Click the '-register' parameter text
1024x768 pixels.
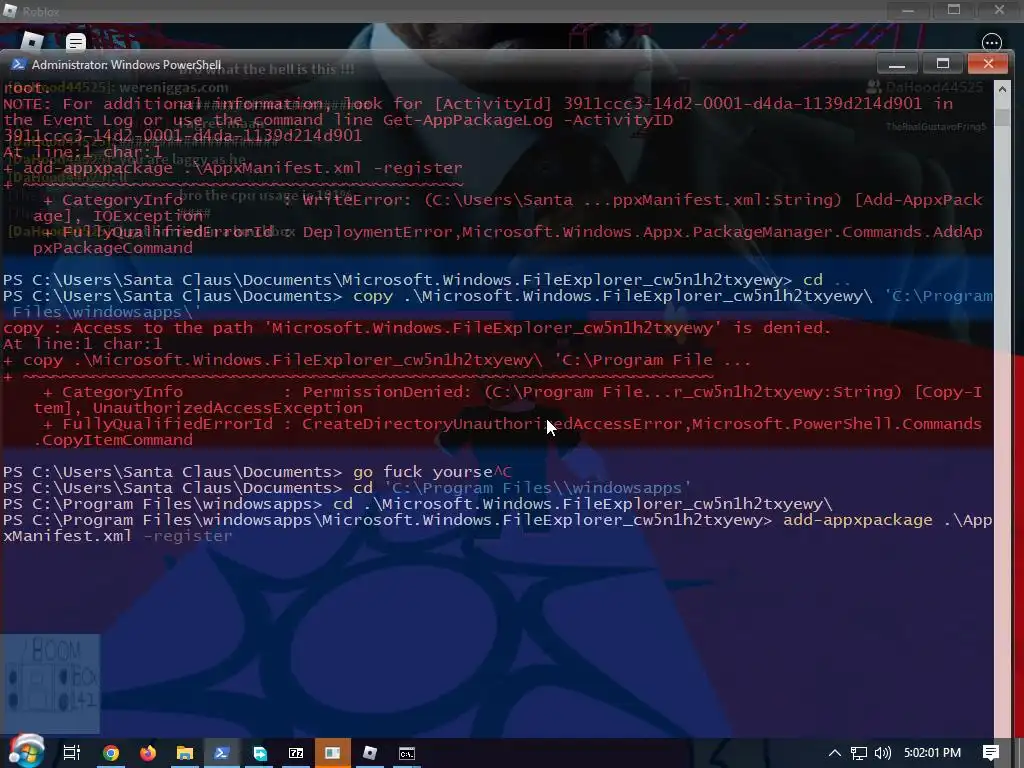click(x=187, y=536)
